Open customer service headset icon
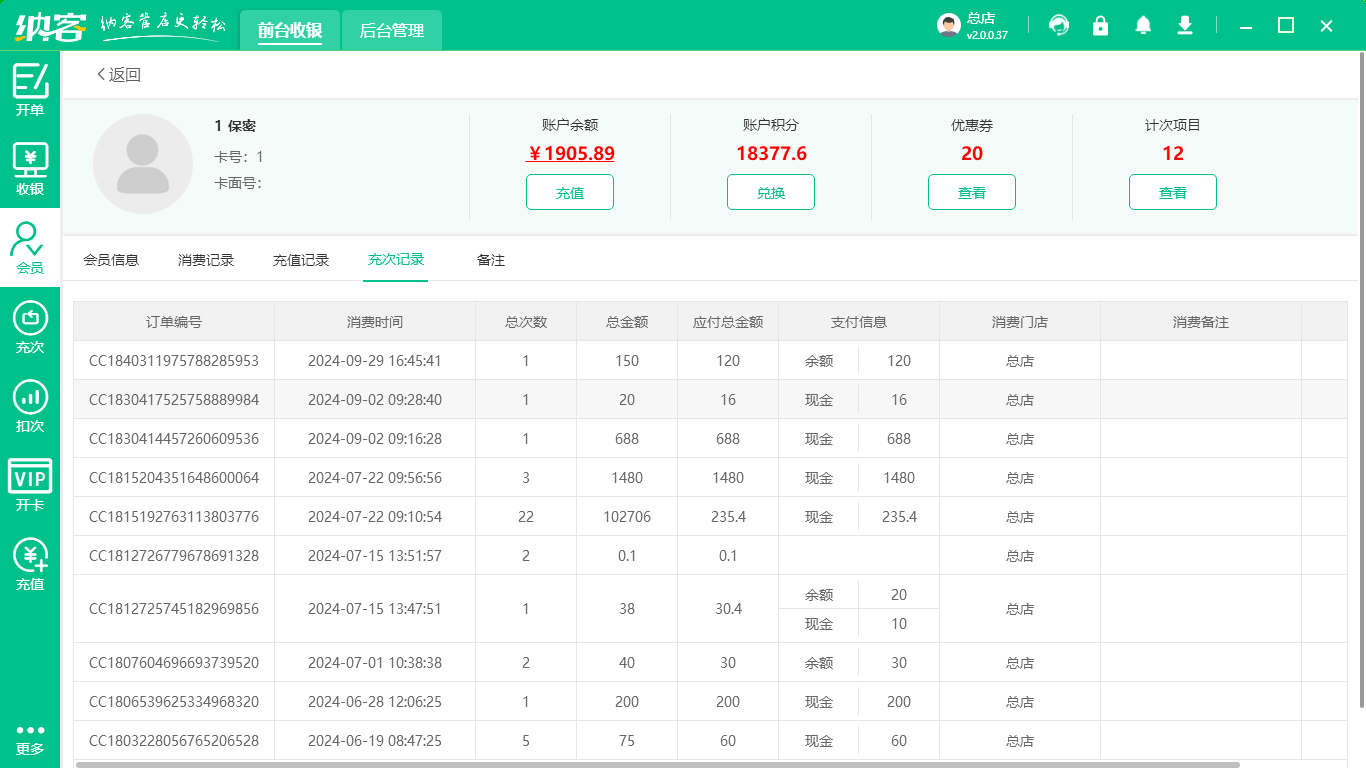 pyautogui.click(x=1059, y=26)
